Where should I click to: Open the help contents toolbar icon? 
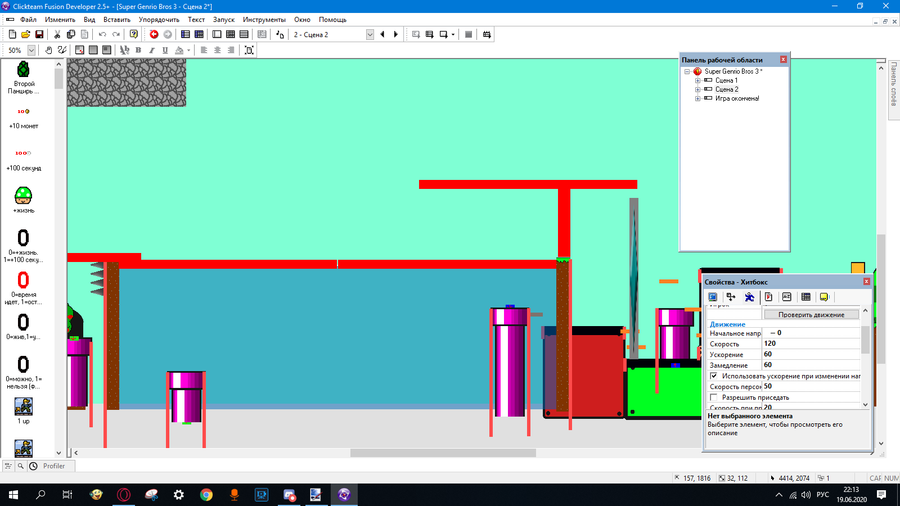pyautogui.click(x=134, y=34)
